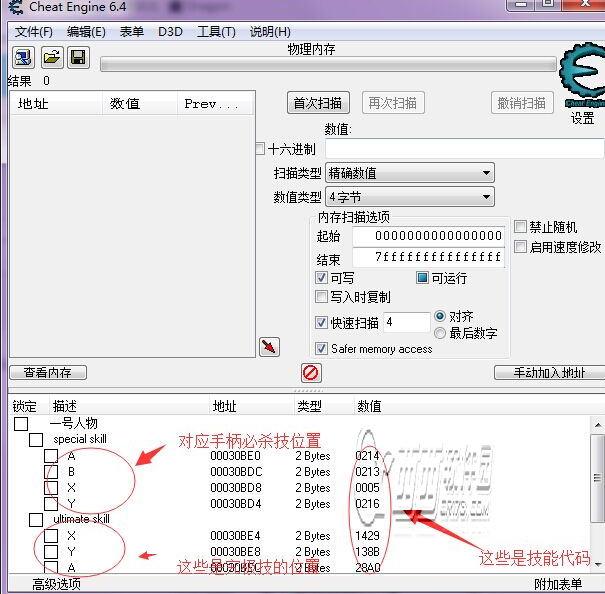The height and width of the screenshot is (594, 605).
Task: Click the 起始 start address field
Action: click(428, 236)
